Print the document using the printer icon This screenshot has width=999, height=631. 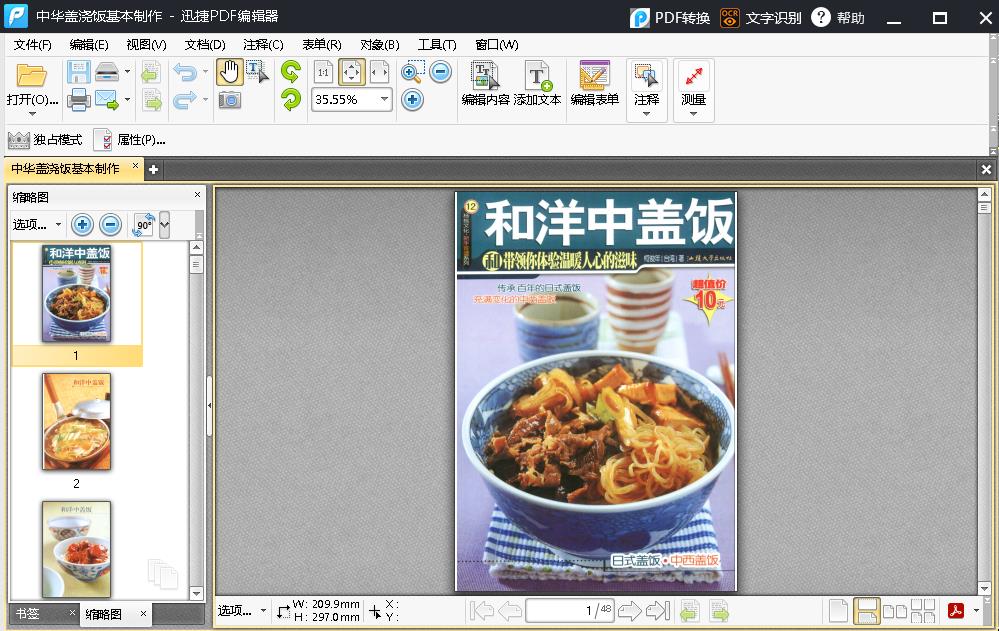[x=78, y=100]
